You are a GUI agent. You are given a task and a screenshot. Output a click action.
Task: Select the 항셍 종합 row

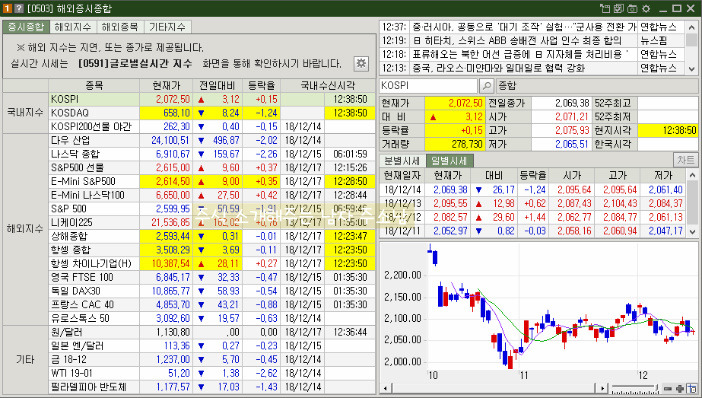coord(212,250)
